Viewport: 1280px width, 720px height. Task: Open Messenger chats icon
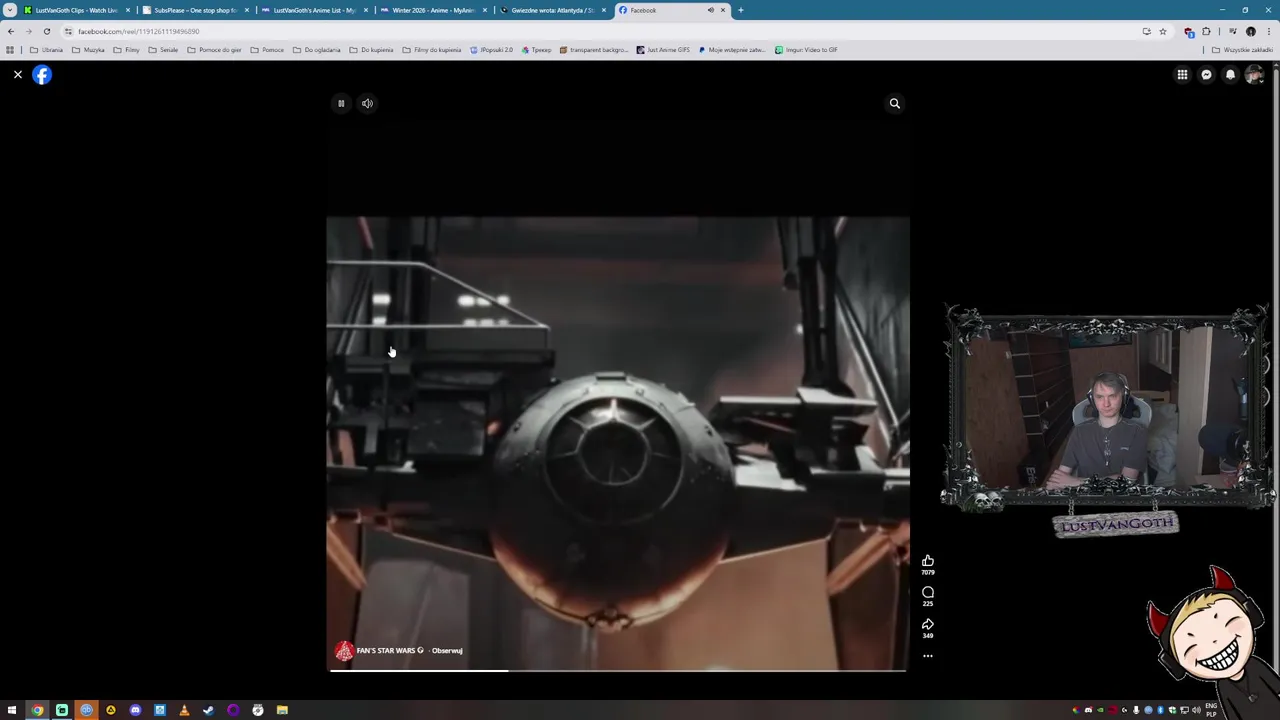pos(1206,75)
